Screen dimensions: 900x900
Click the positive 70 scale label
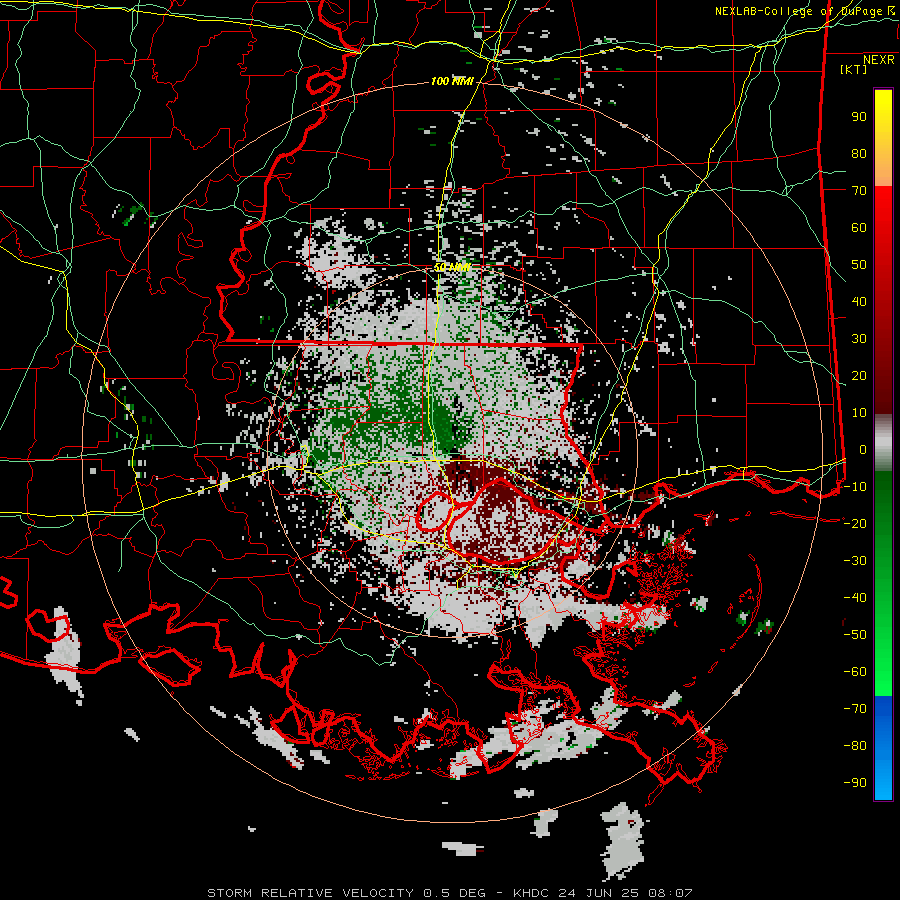pos(859,191)
